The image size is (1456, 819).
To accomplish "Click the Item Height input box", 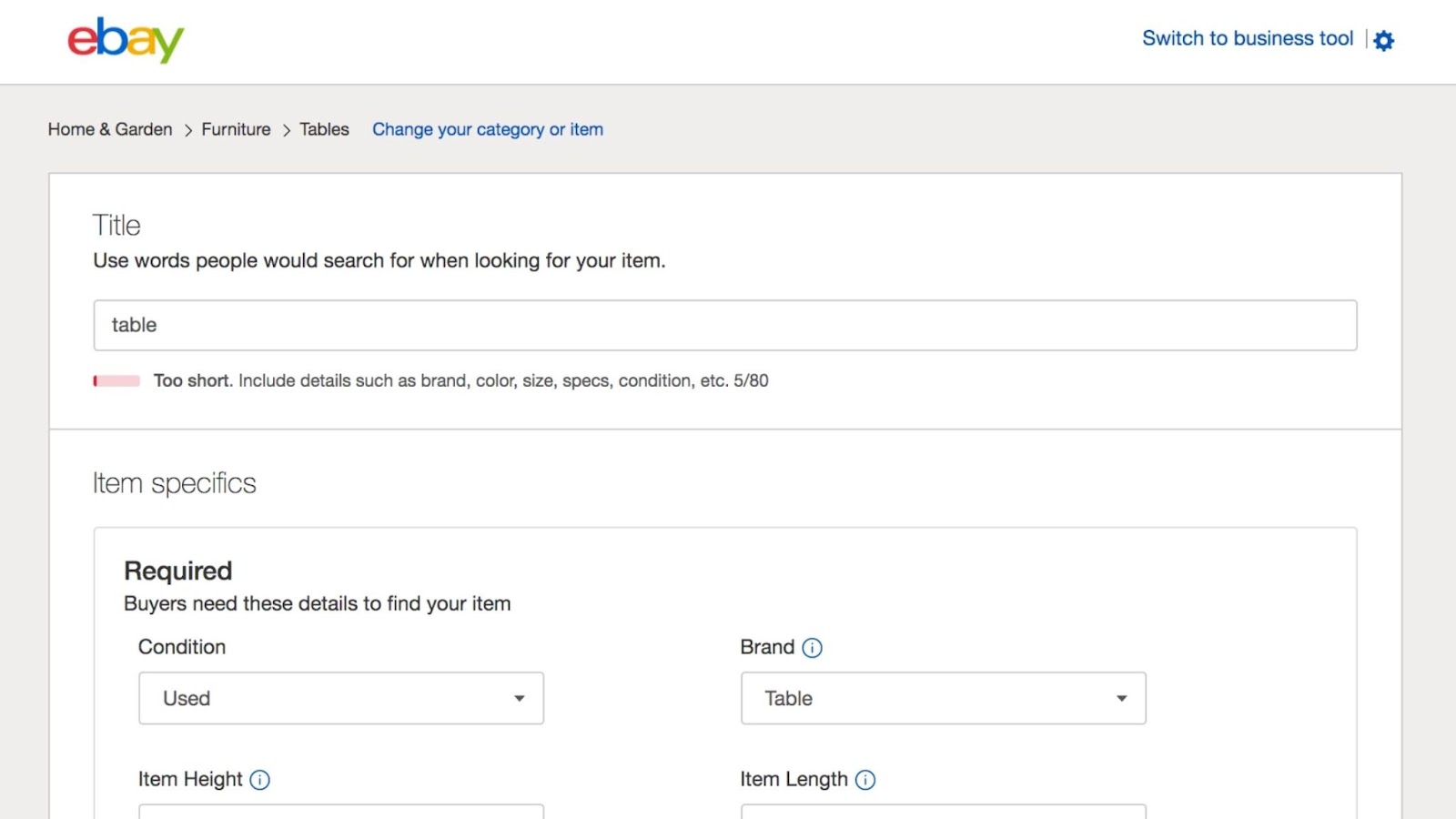I will 340,811.
